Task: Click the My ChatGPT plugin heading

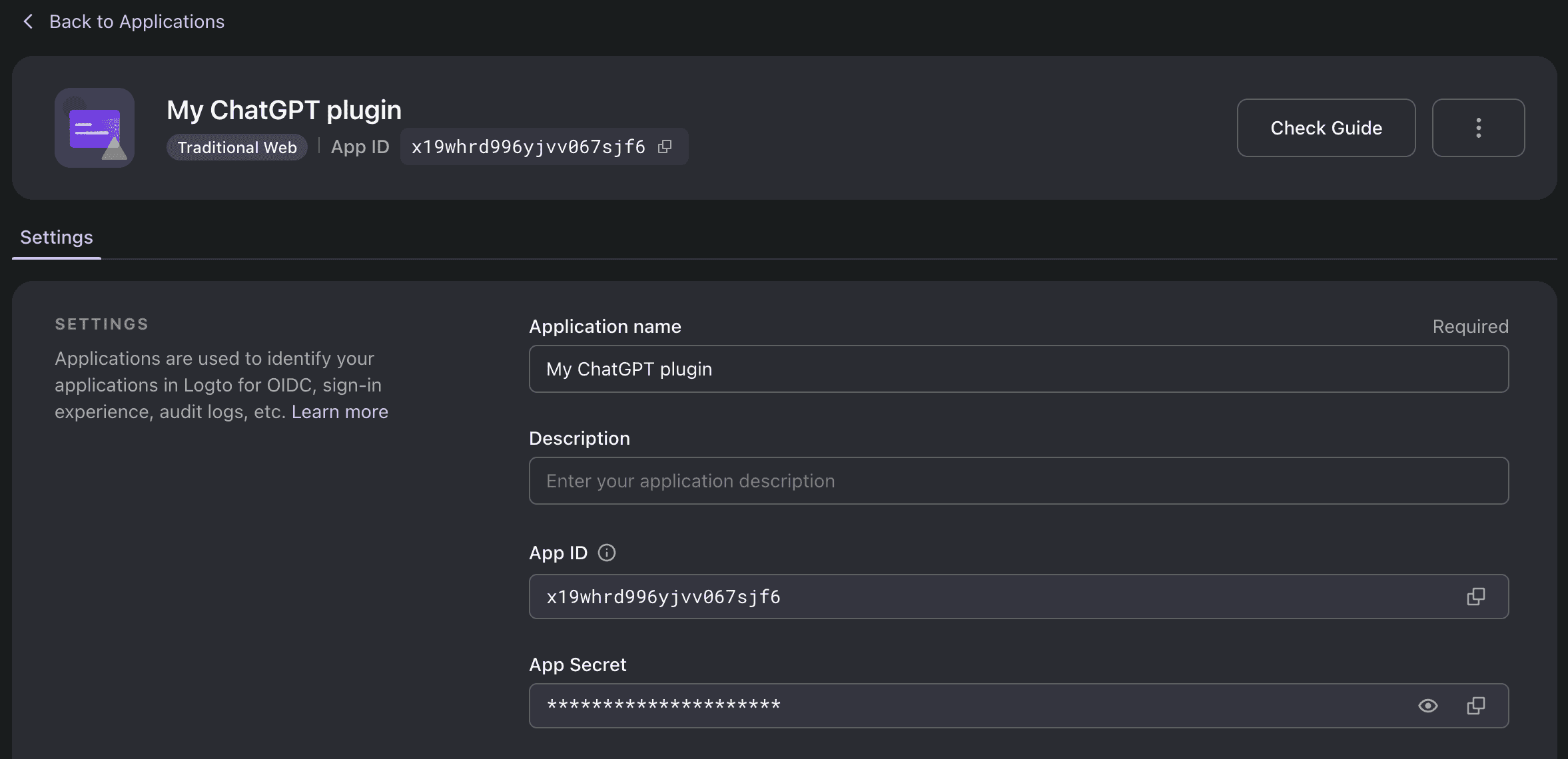Action: coord(284,110)
